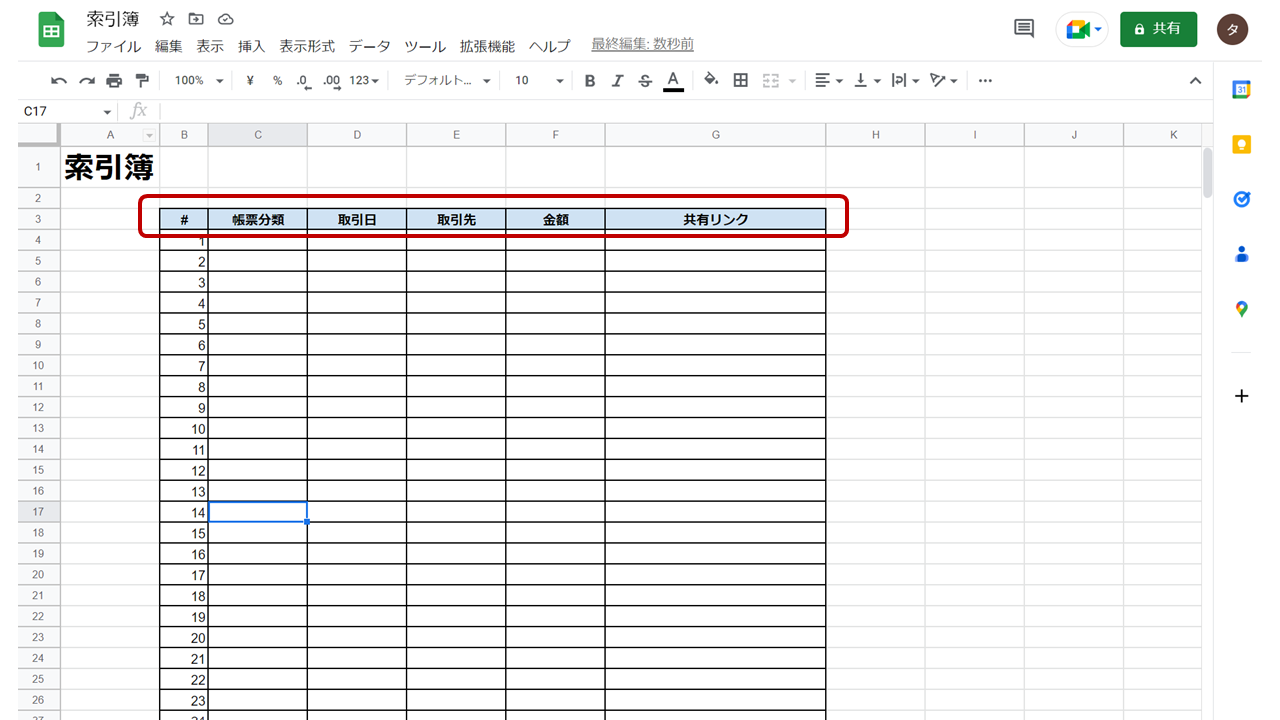Screen dimensions: 1280x720
Task: Open the Google Tasks side panel icon
Action: click(x=1241, y=199)
